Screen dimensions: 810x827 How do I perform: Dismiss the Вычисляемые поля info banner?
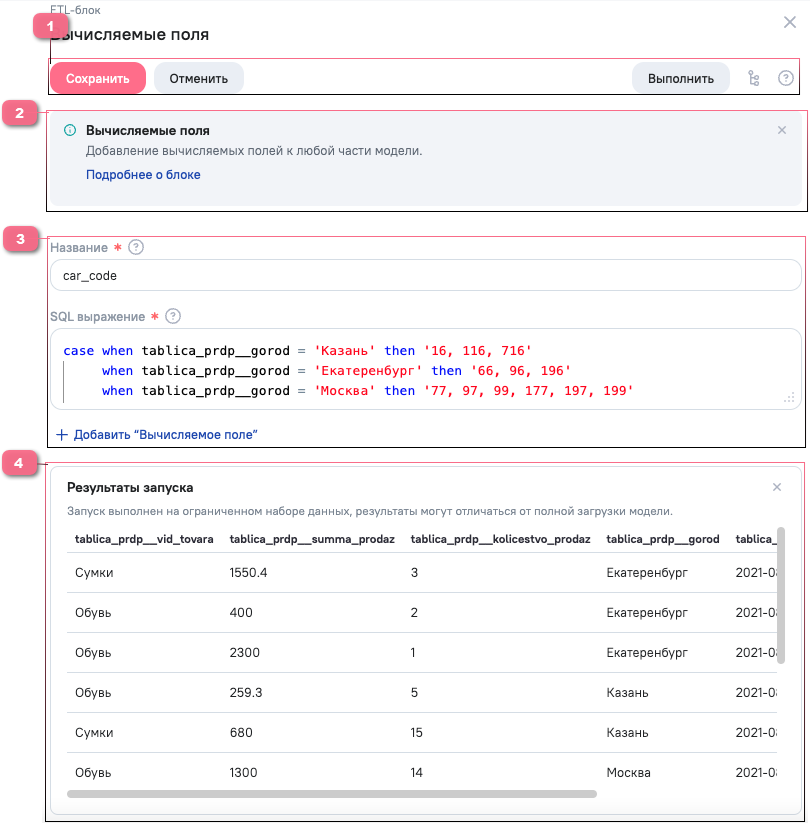point(782,130)
